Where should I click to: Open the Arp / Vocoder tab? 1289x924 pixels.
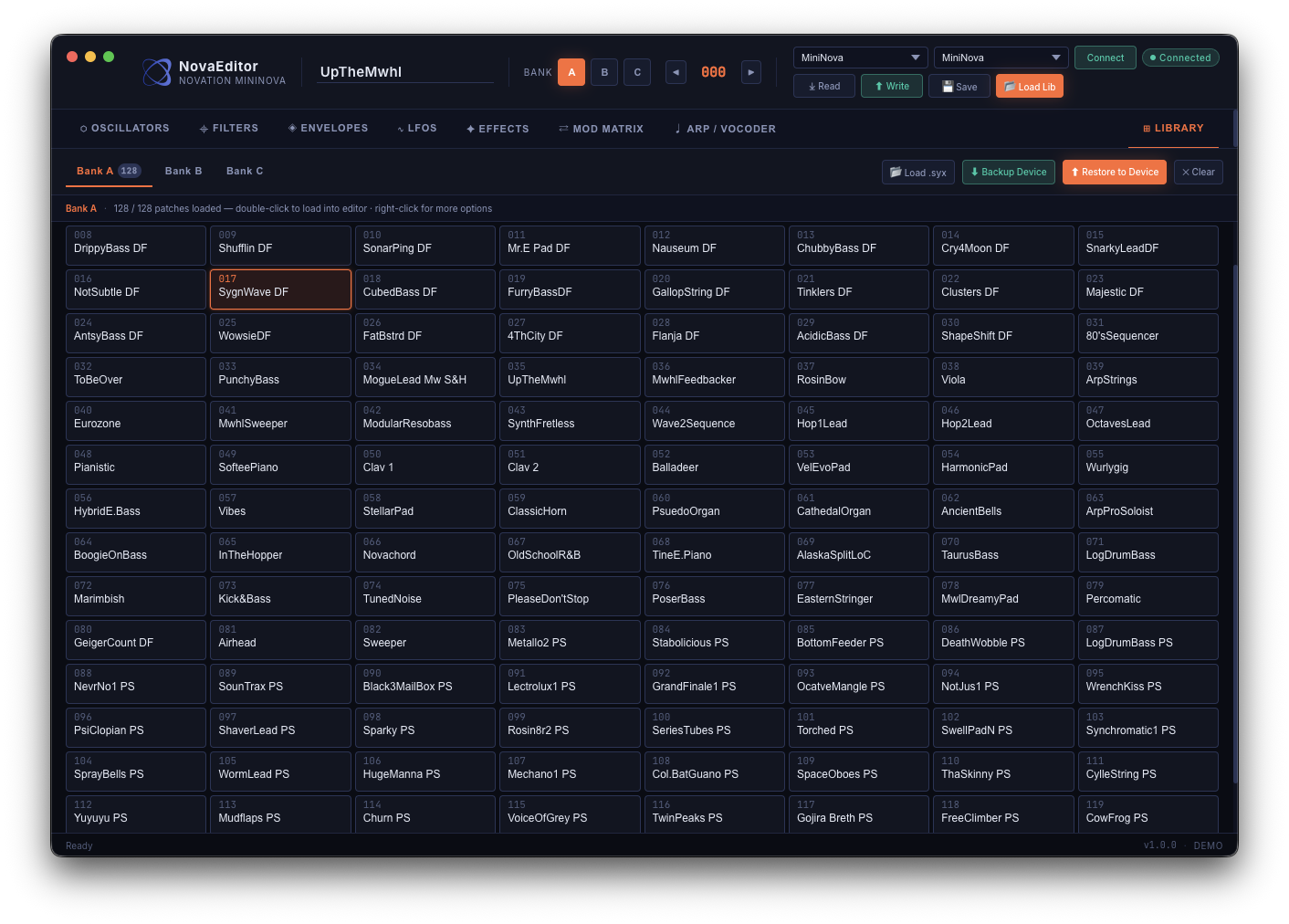(726, 129)
